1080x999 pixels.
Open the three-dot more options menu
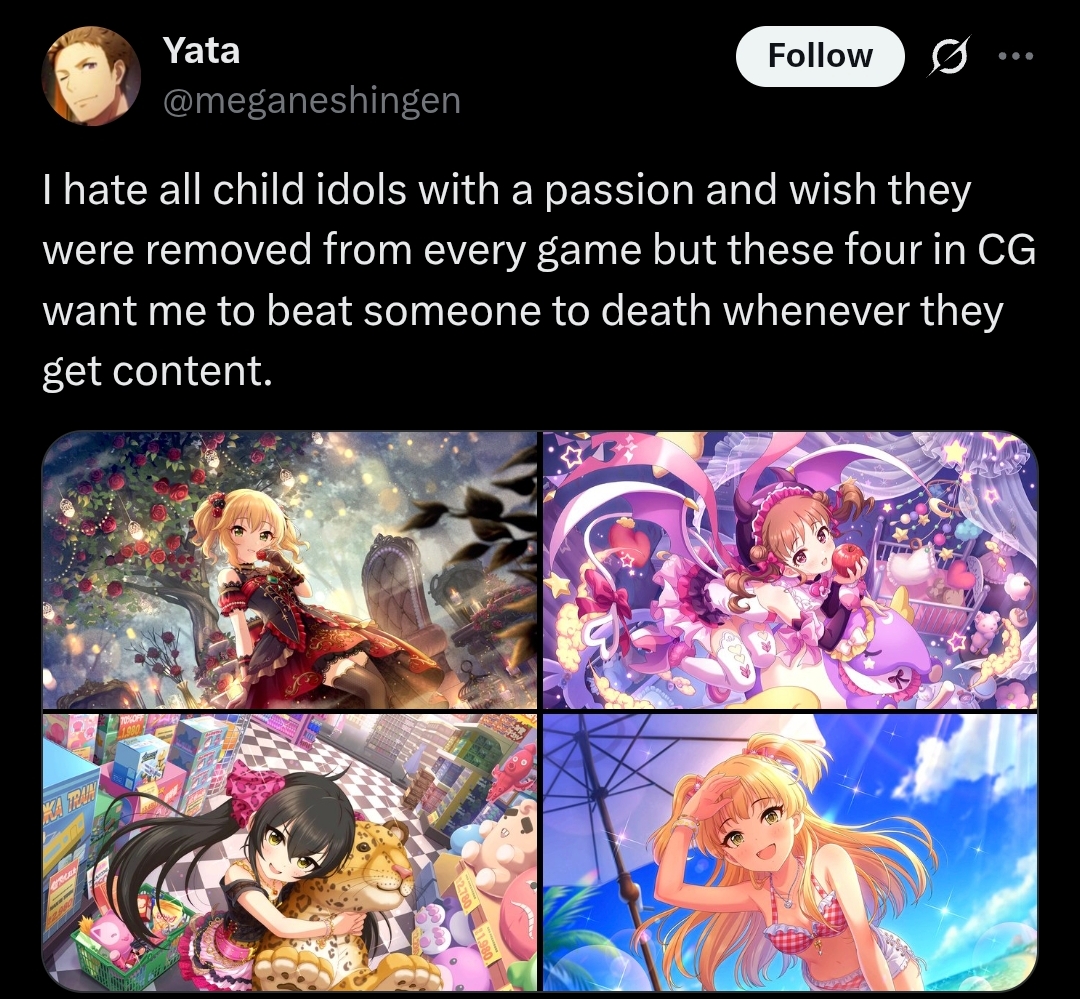point(1016,56)
